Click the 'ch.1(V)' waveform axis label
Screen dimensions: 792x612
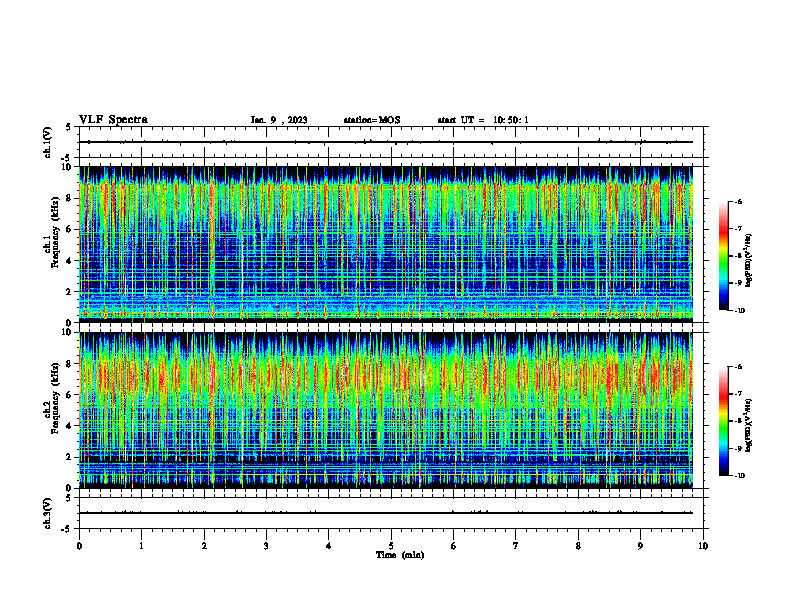(x=48, y=142)
